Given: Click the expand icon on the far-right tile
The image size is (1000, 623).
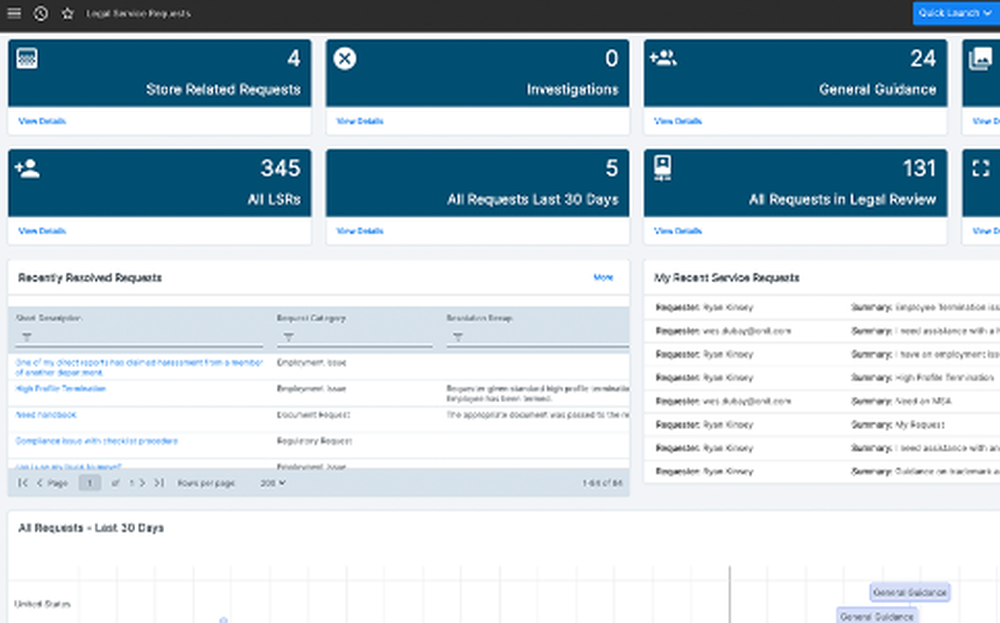Looking at the screenshot, I should tap(980, 168).
